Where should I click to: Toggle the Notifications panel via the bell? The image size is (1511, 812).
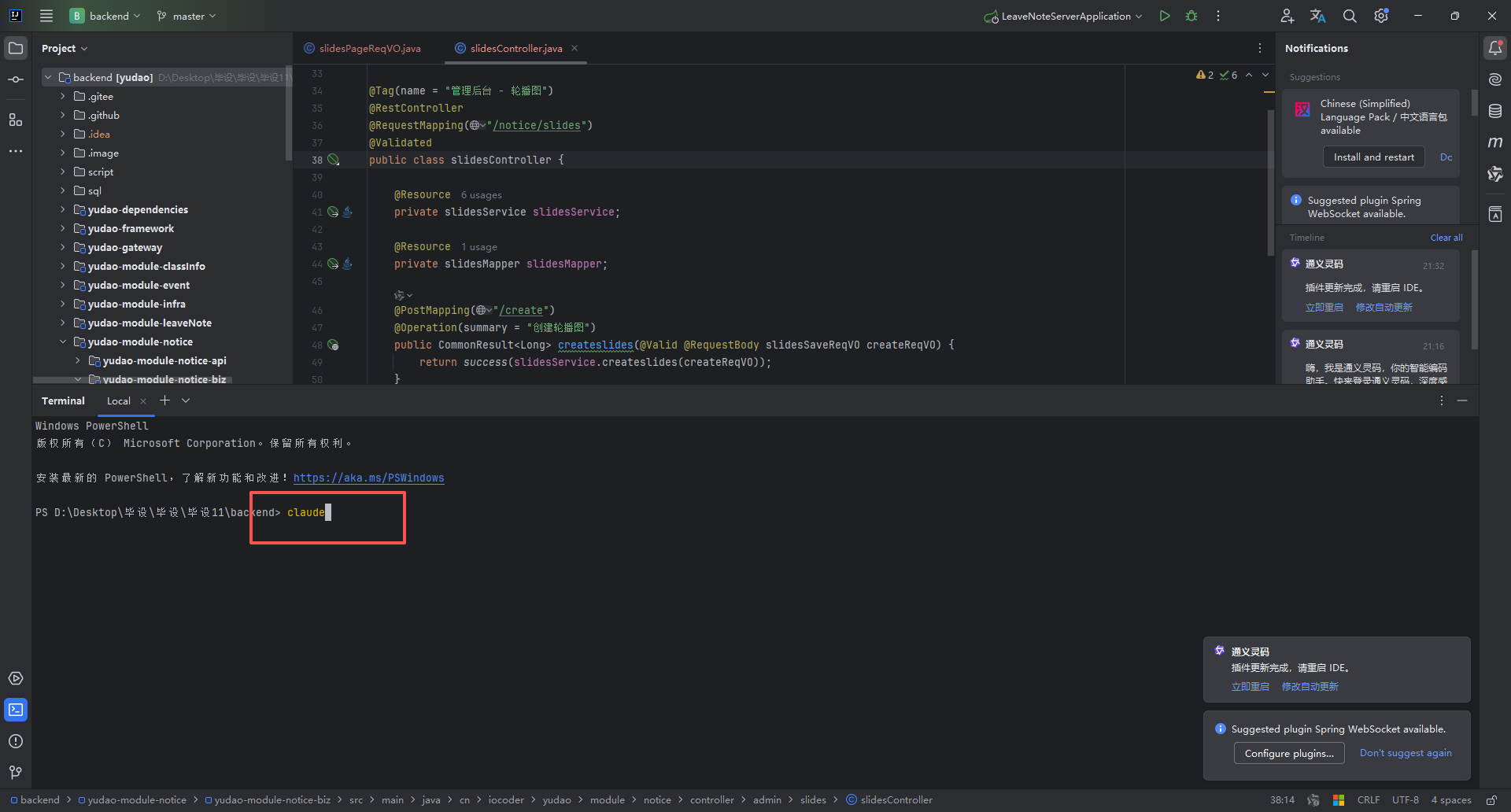[x=1495, y=47]
